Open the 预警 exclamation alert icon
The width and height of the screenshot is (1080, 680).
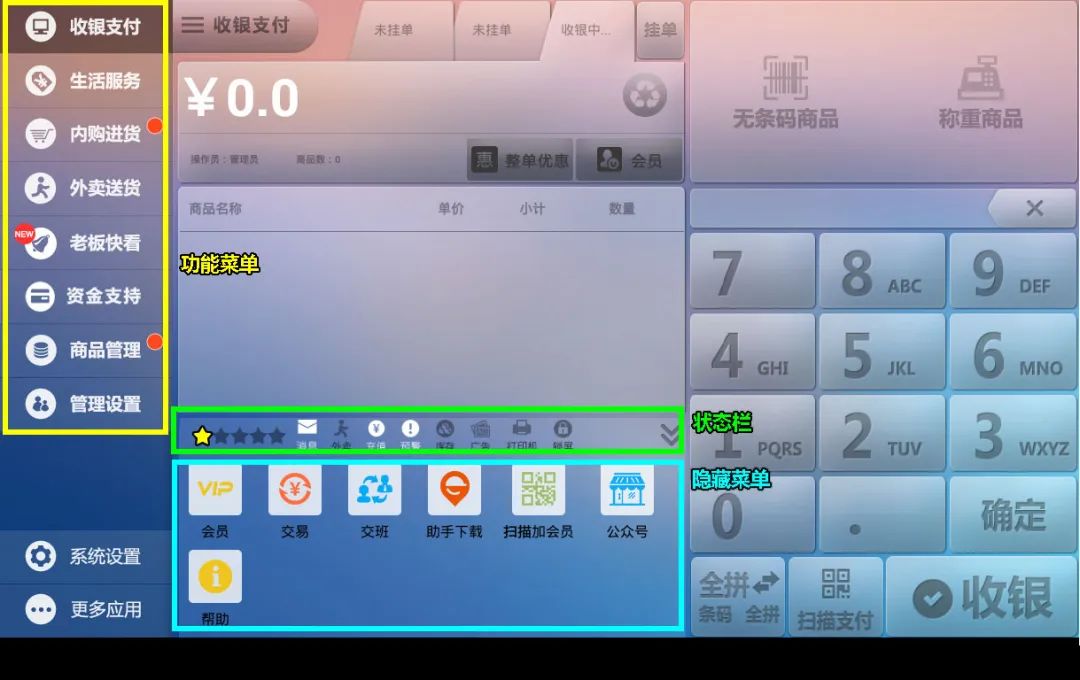(411, 434)
